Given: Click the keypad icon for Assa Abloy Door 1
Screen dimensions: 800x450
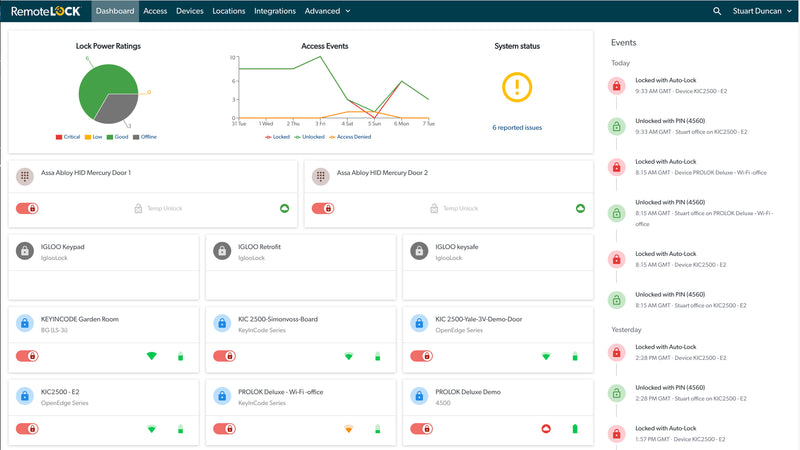Looking at the screenshot, I should coord(25,176).
